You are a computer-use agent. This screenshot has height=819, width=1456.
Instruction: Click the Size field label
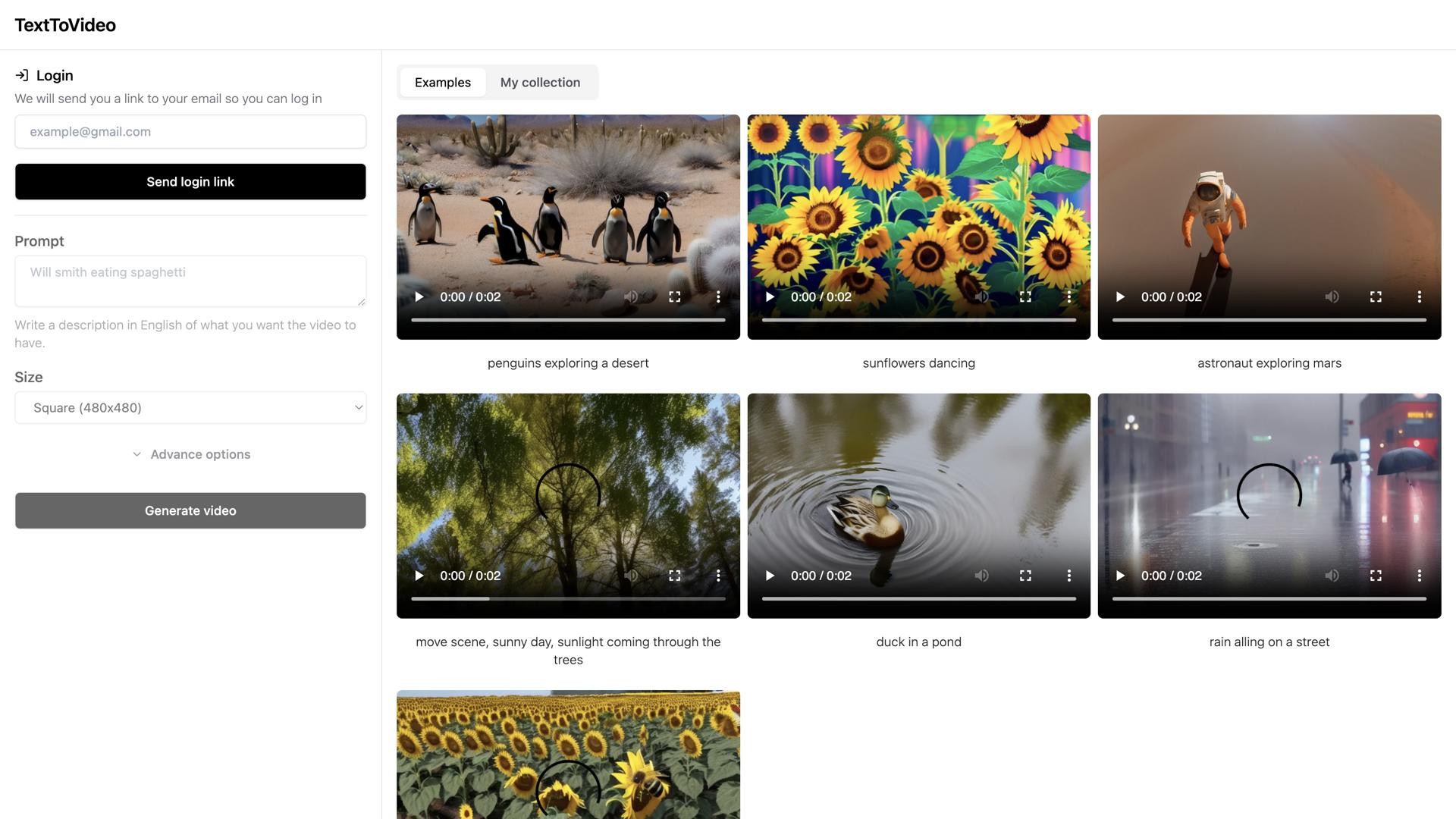tap(29, 378)
